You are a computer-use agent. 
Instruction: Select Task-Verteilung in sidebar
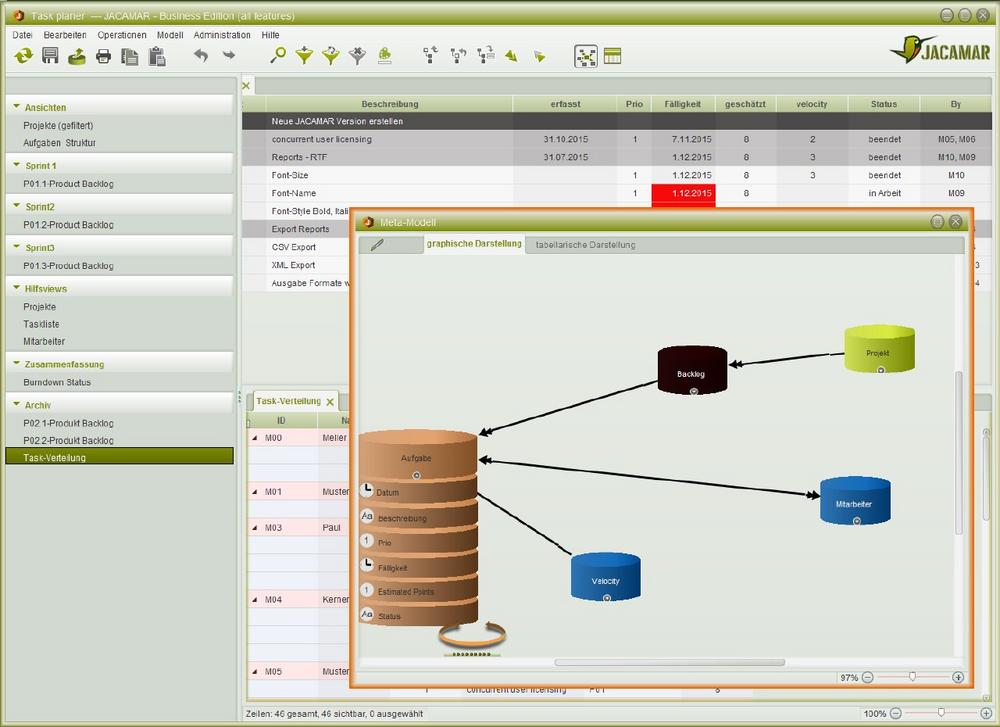(120, 457)
